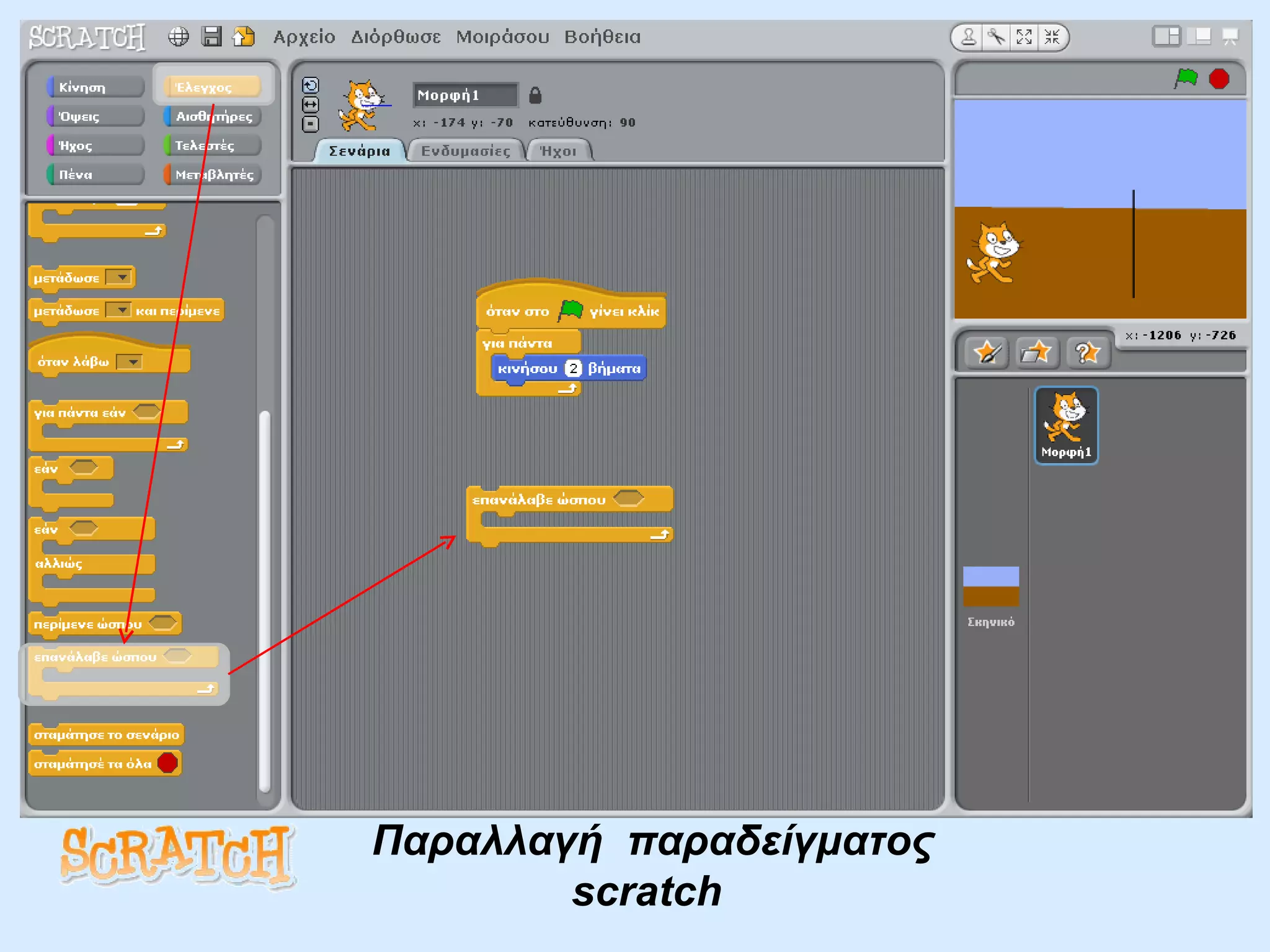Click the globe language icon
This screenshot has height=952, width=1270.
tap(179, 37)
